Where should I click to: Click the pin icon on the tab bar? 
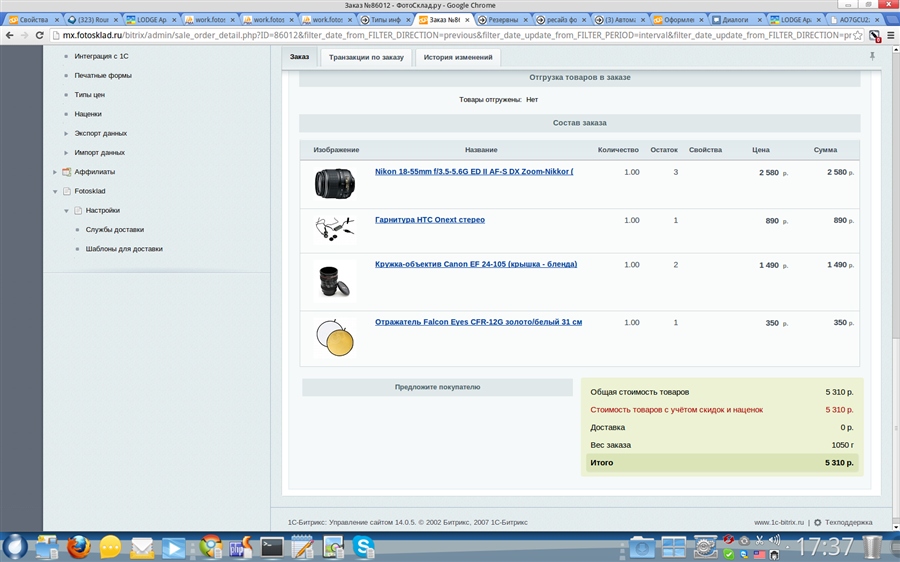click(872, 57)
